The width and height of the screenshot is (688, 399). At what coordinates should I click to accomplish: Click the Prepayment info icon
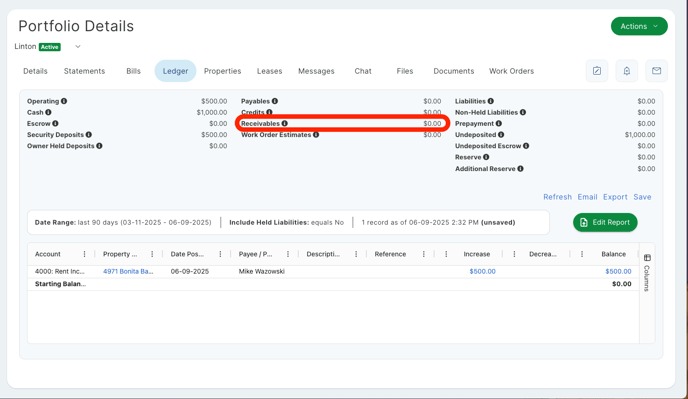pyautogui.click(x=498, y=123)
